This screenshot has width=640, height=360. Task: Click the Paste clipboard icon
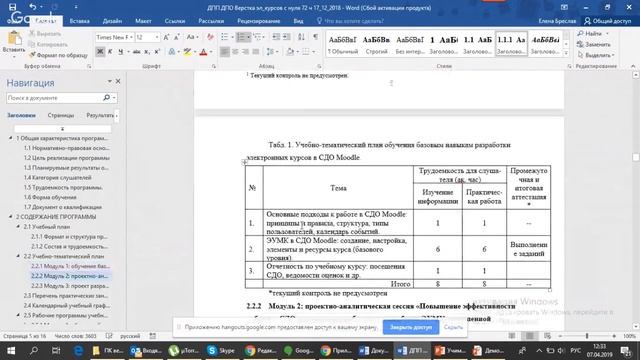[14, 39]
